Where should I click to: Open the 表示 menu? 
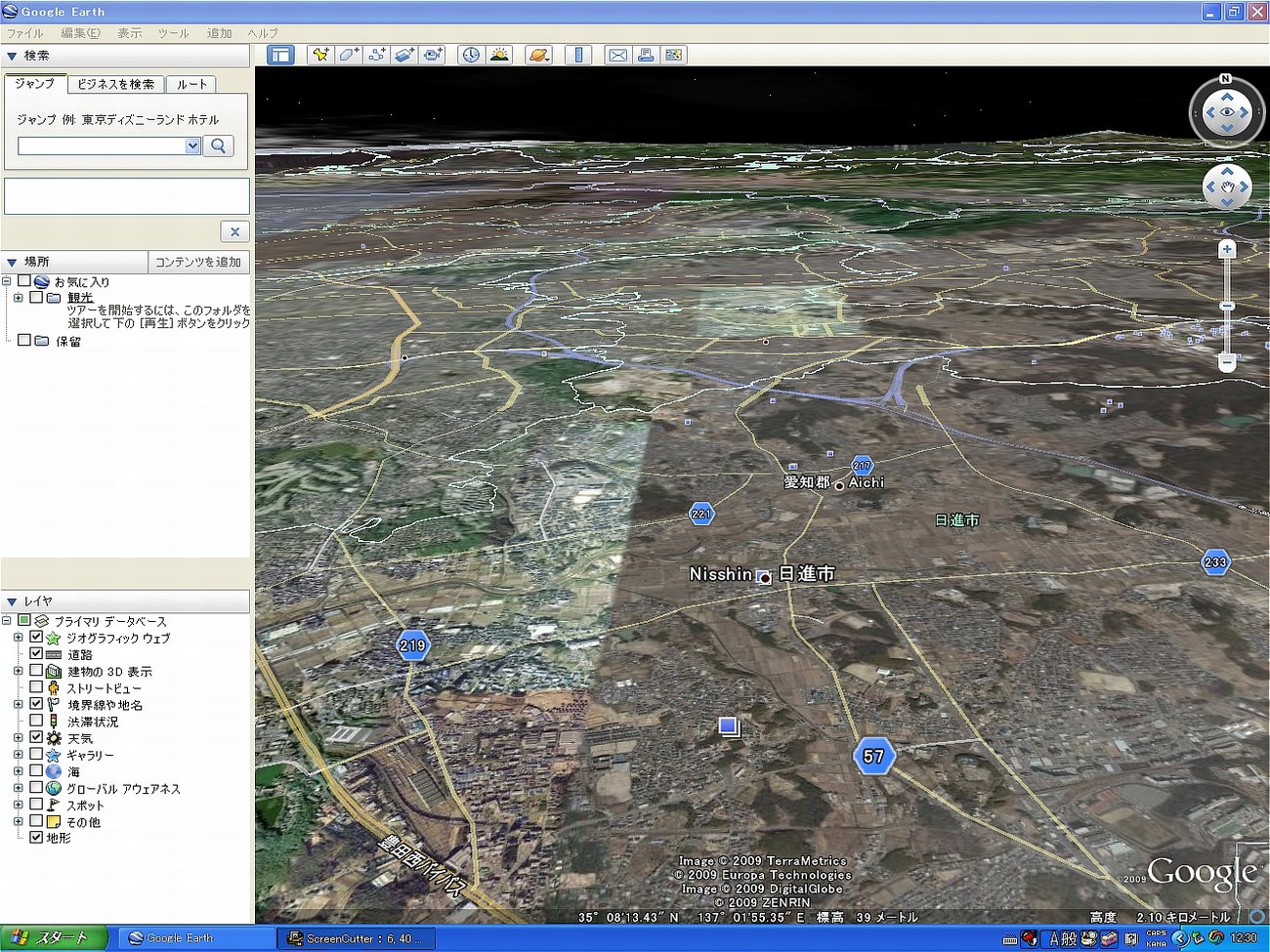tap(130, 33)
